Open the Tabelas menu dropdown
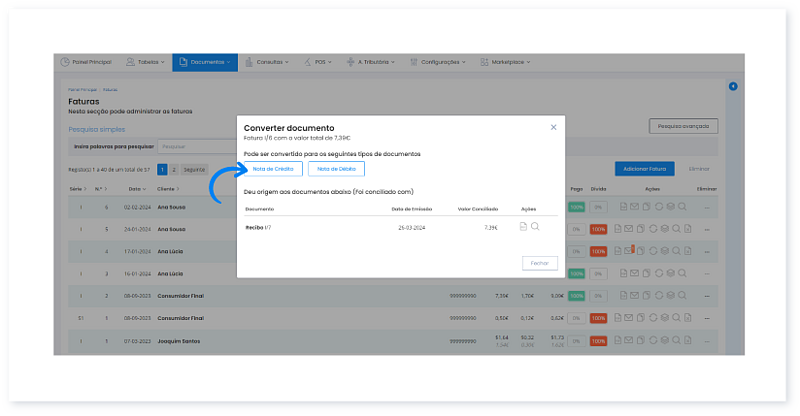The width and height of the screenshot is (800, 416). (146, 62)
